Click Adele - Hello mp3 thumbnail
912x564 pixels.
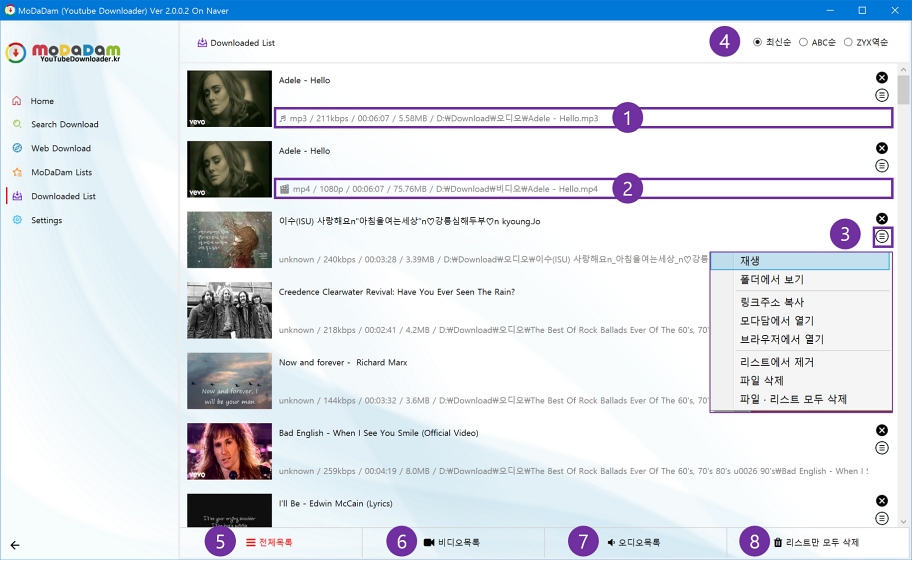pyautogui.click(x=229, y=99)
